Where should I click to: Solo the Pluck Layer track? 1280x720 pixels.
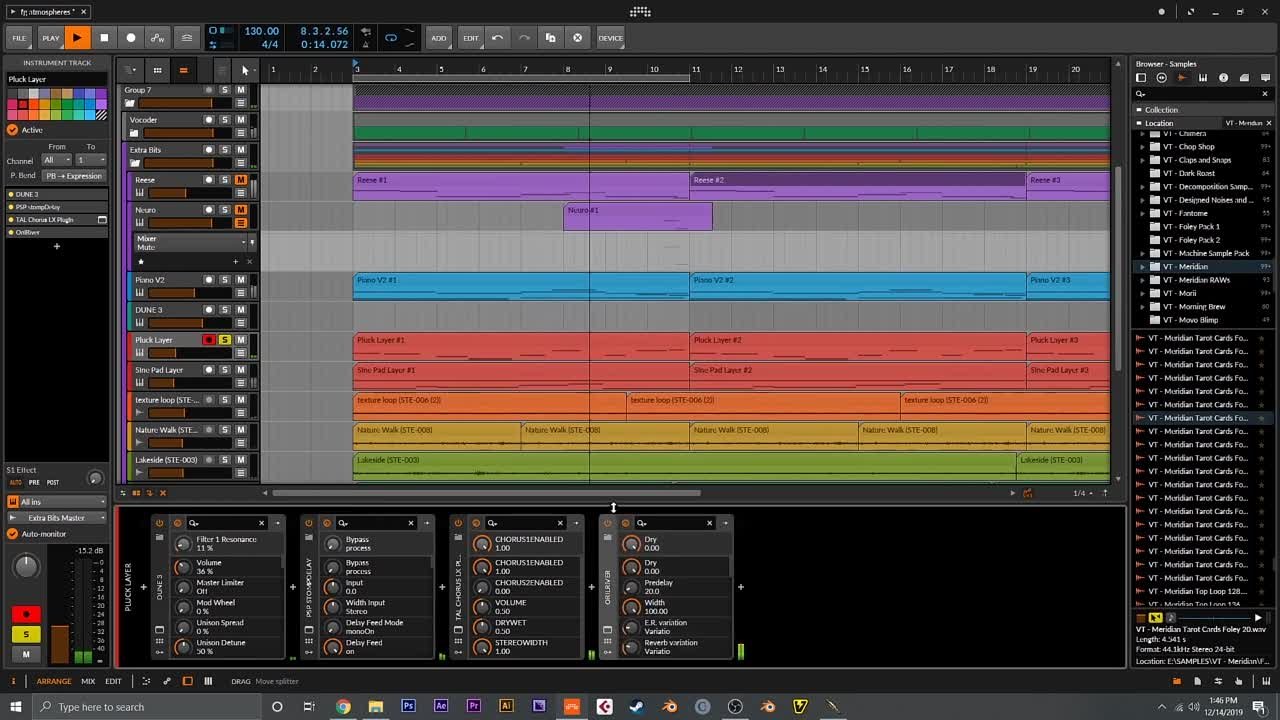[x=225, y=340]
